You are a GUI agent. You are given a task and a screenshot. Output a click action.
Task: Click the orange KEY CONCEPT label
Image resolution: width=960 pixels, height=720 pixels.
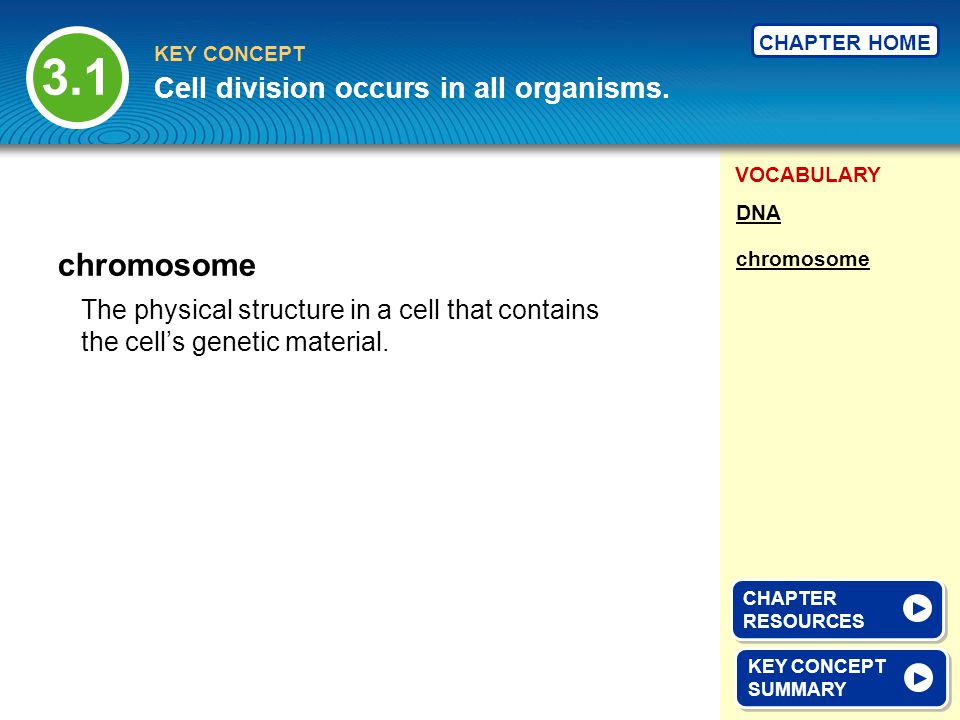230,54
